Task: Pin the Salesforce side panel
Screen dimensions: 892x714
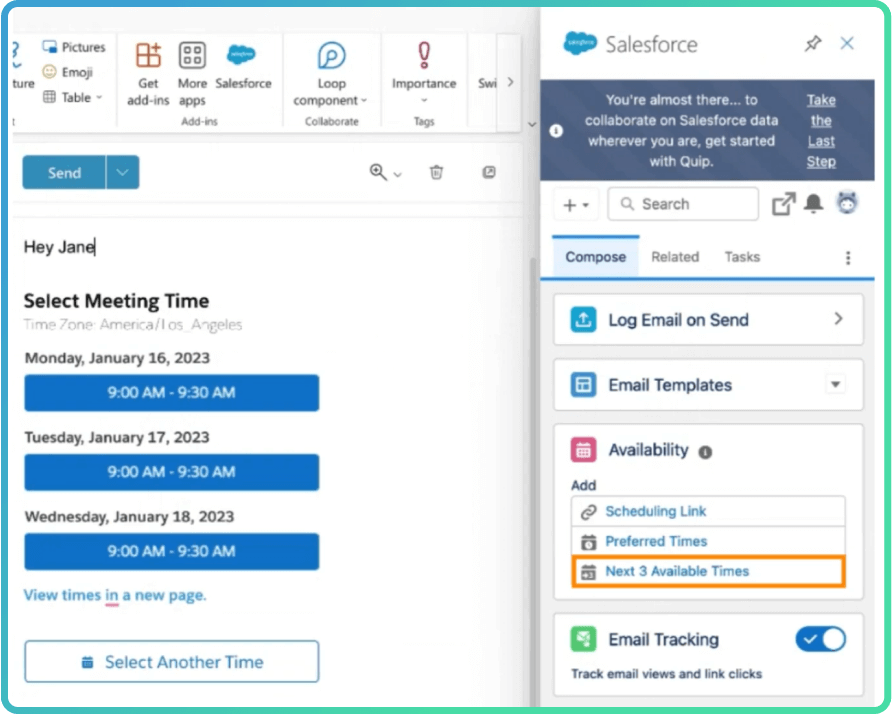Action: [812, 43]
